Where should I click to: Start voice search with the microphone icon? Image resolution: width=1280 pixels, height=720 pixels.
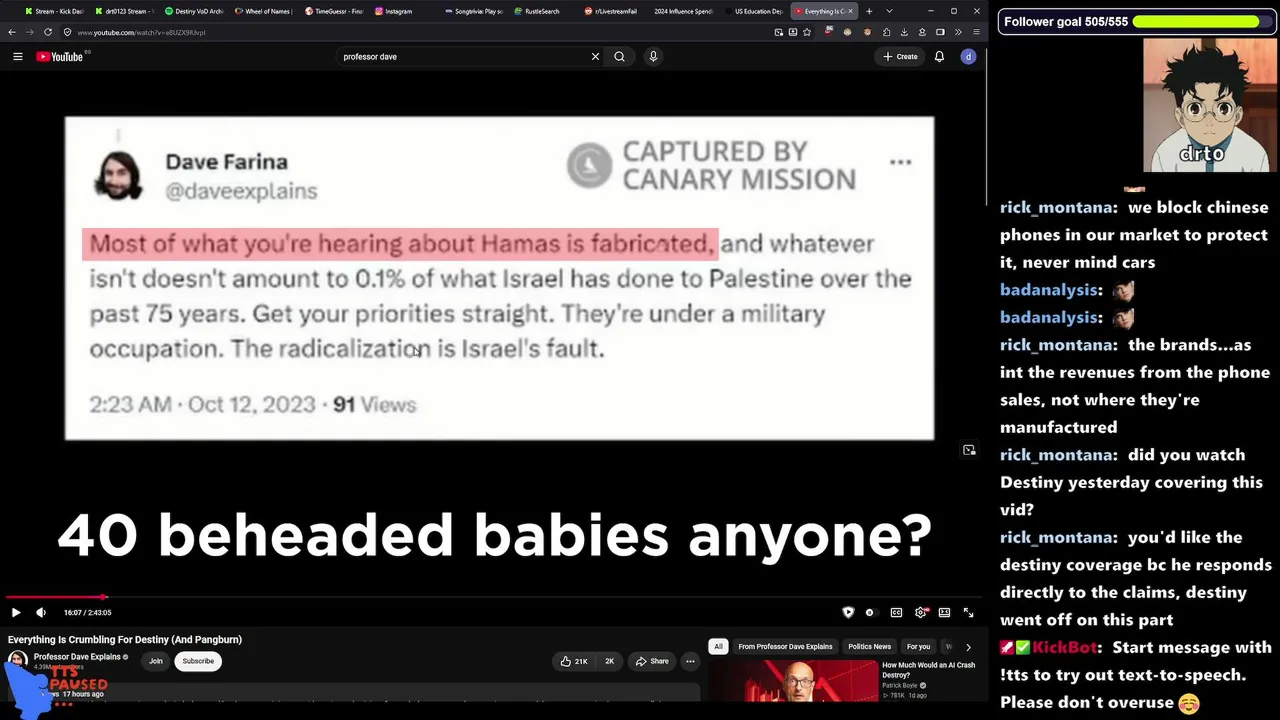pos(653,57)
